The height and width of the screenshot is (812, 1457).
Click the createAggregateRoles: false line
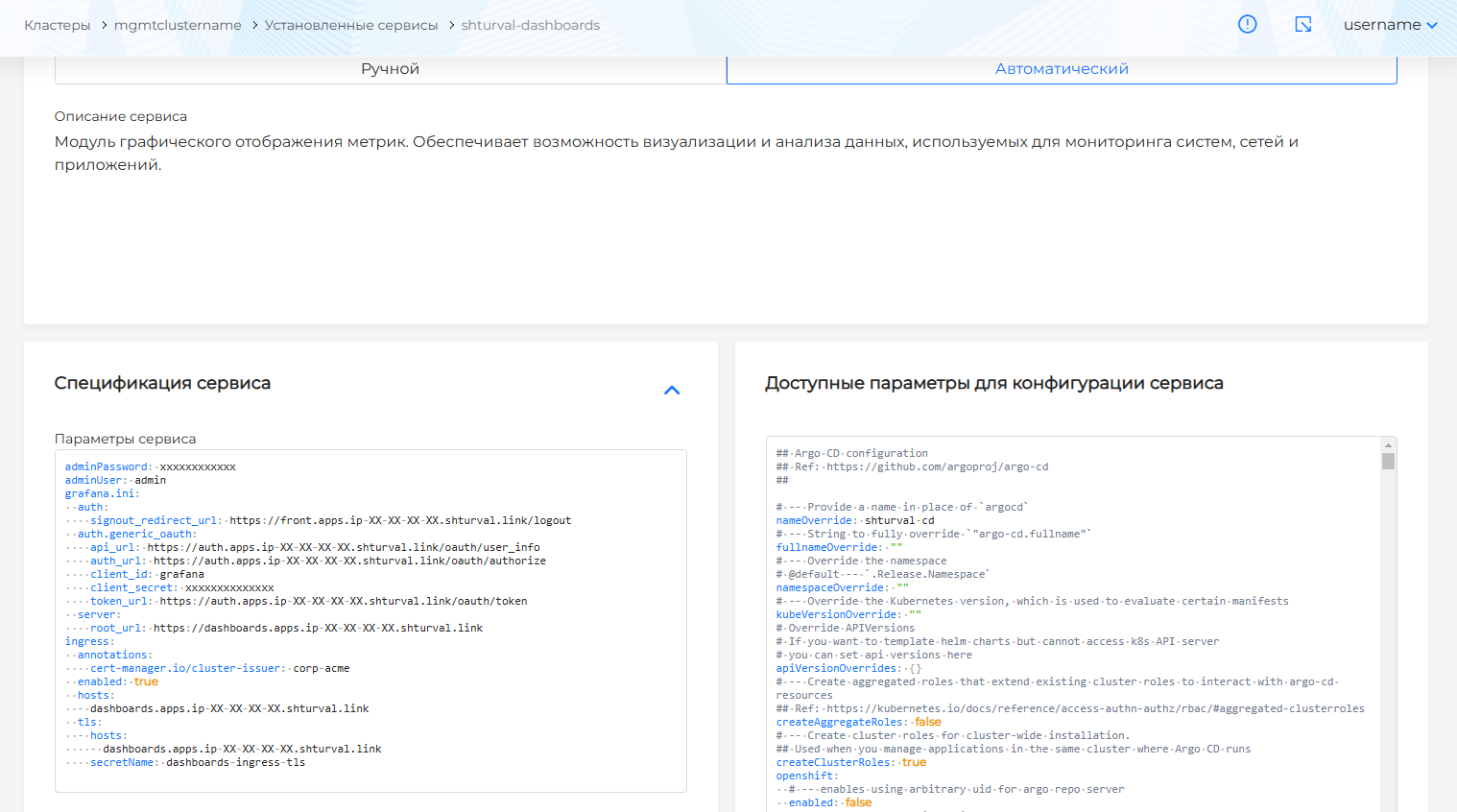pyautogui.click(x=859, y=722)
